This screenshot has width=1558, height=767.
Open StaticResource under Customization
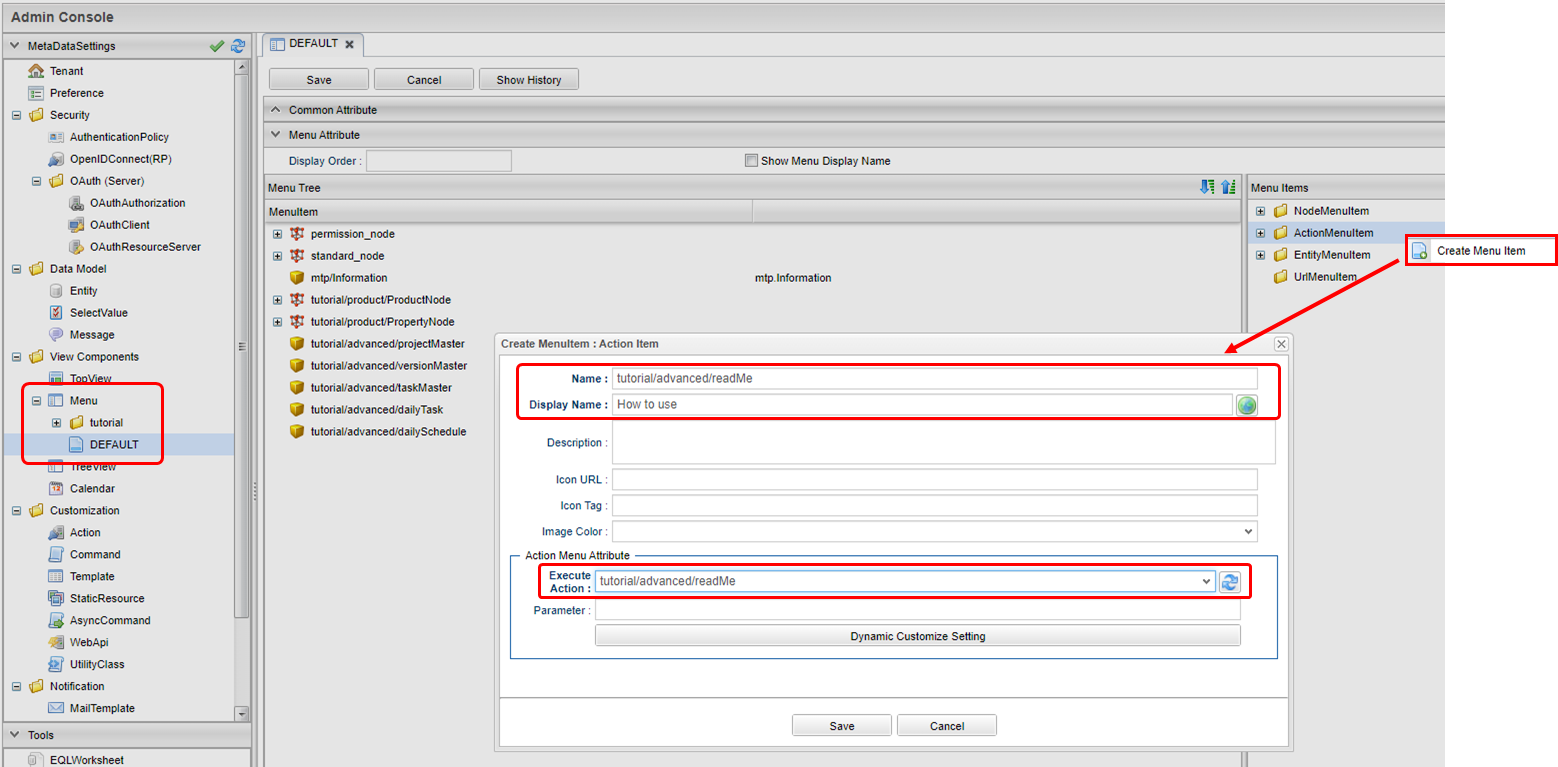pos(106,599)
